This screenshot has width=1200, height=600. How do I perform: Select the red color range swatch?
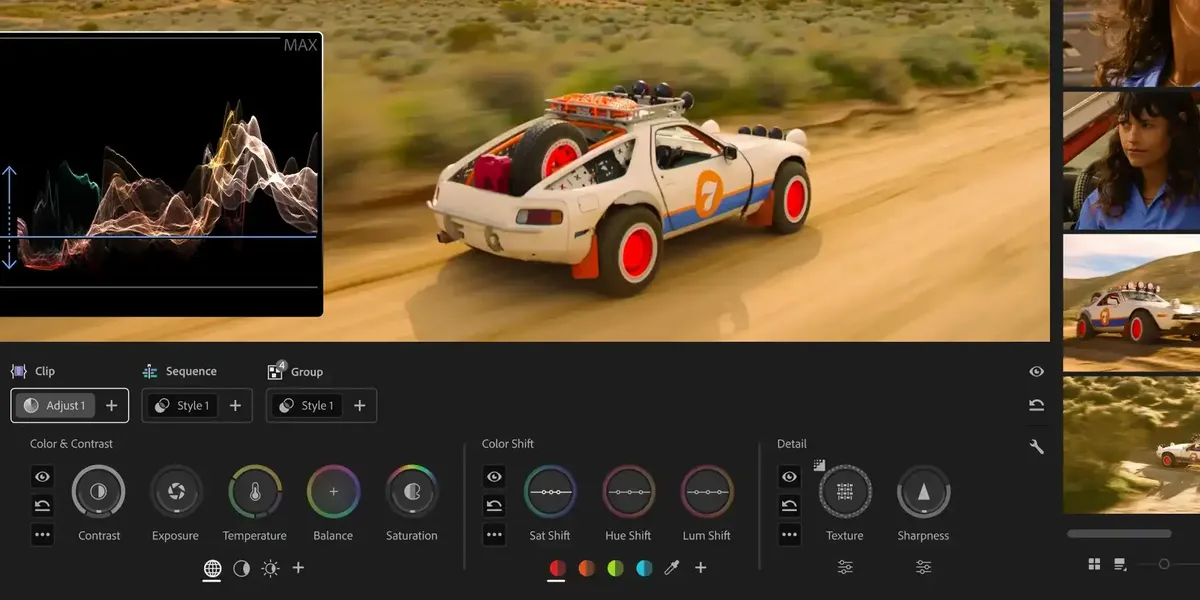(558, 568)
